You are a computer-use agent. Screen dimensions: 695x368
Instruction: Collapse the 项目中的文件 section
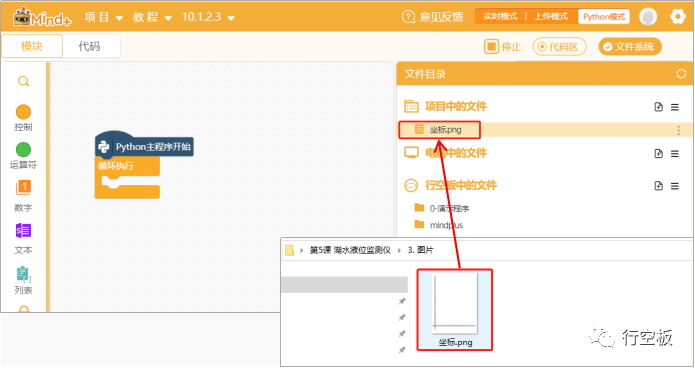[x=445, y=106]
